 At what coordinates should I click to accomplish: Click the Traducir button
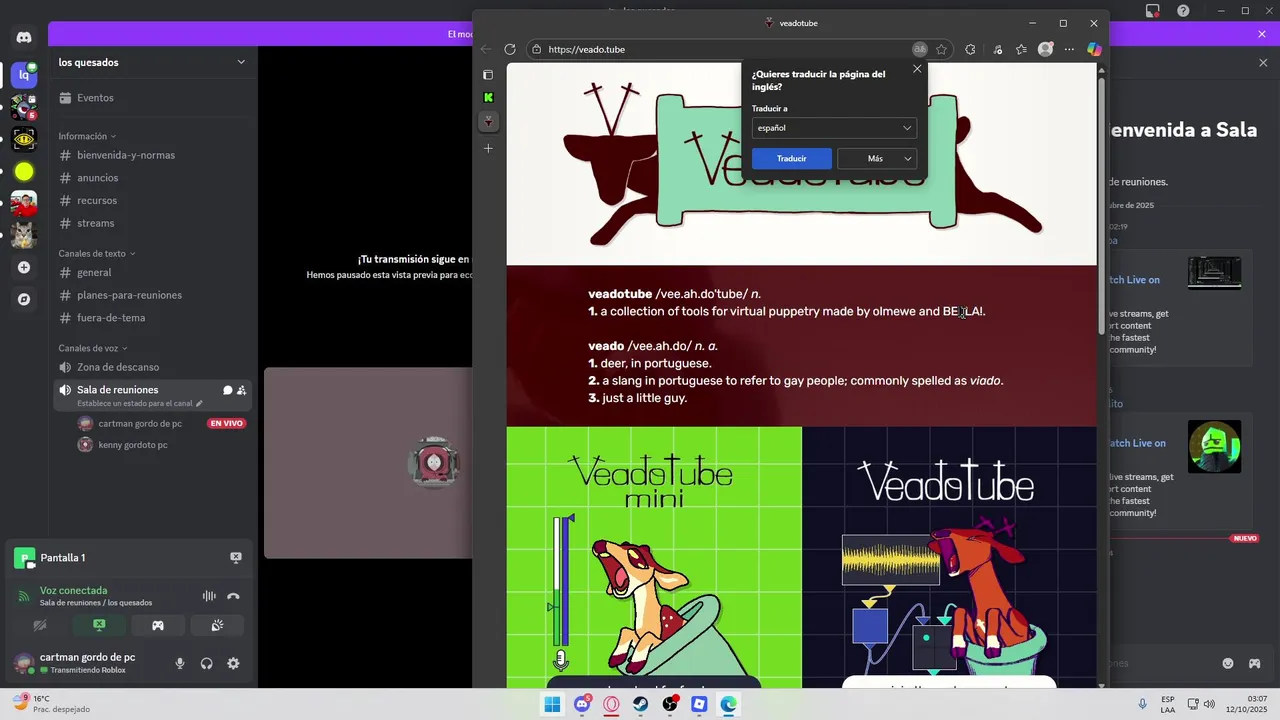point(791,158)
